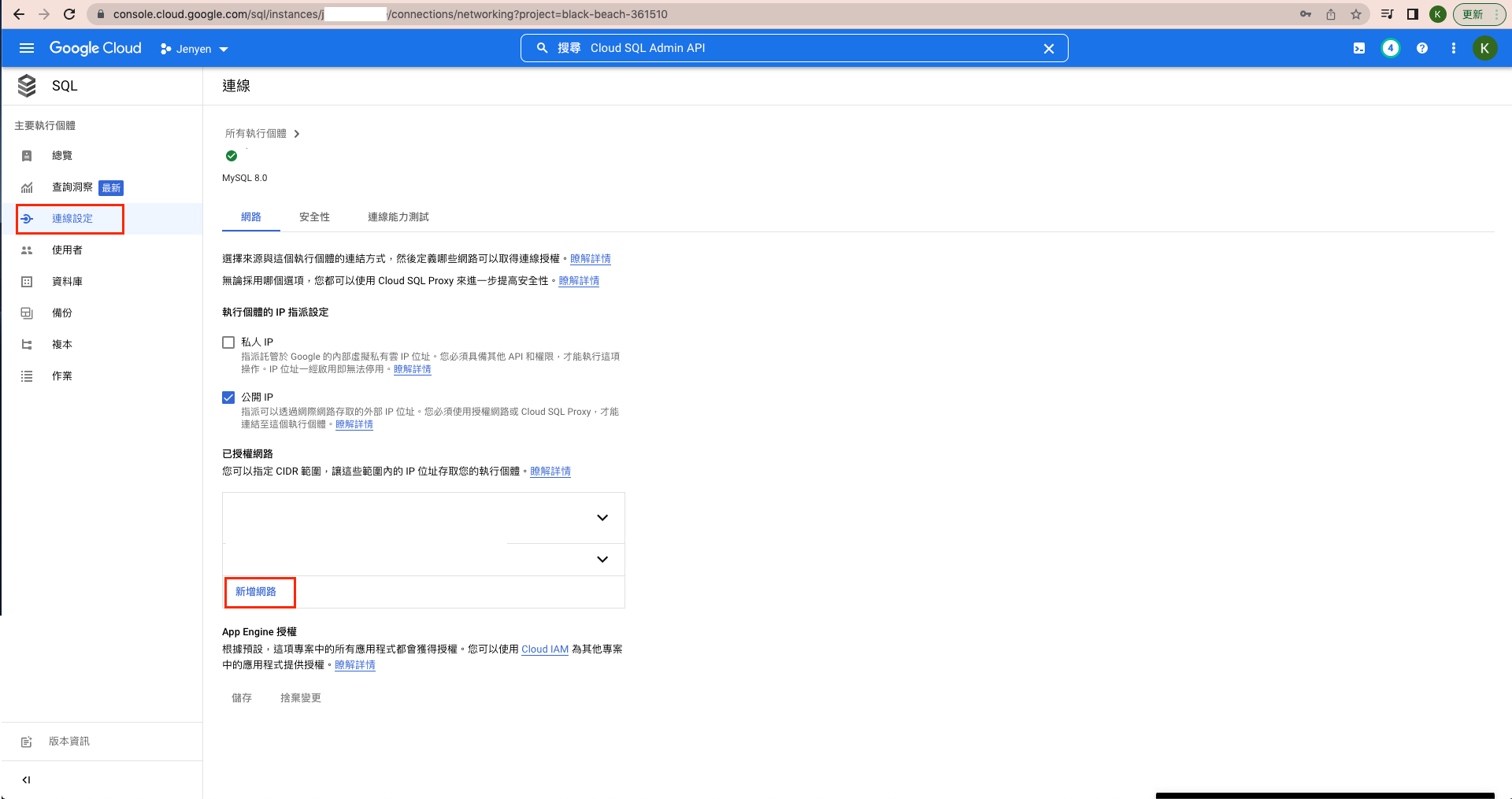Go back in browser history
The image size is (1512, 799).
pos(19,14)
